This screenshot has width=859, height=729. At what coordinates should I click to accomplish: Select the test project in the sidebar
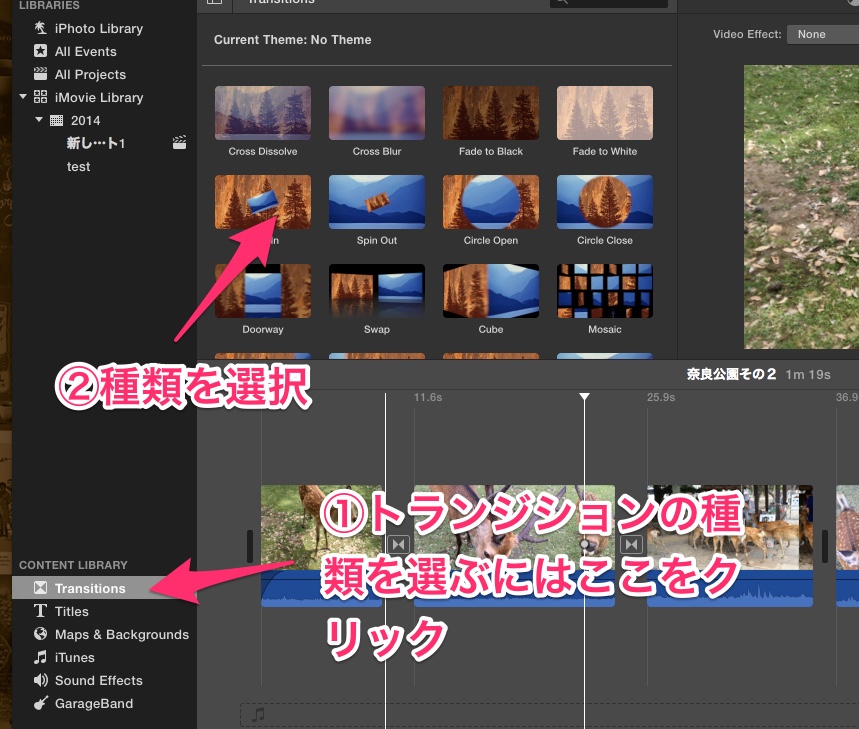[x=78, y=166]
